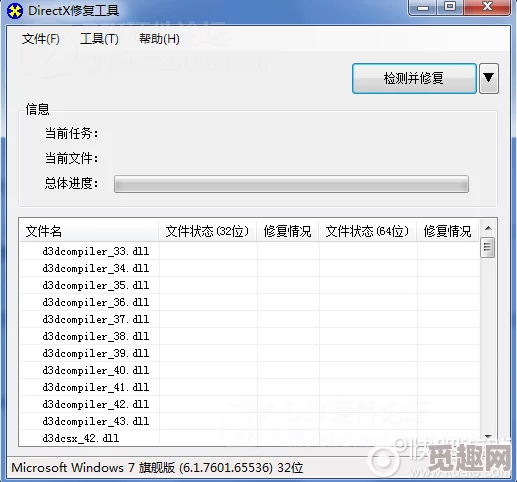Select d3dcompiler_34.dll row

[249, 268]
